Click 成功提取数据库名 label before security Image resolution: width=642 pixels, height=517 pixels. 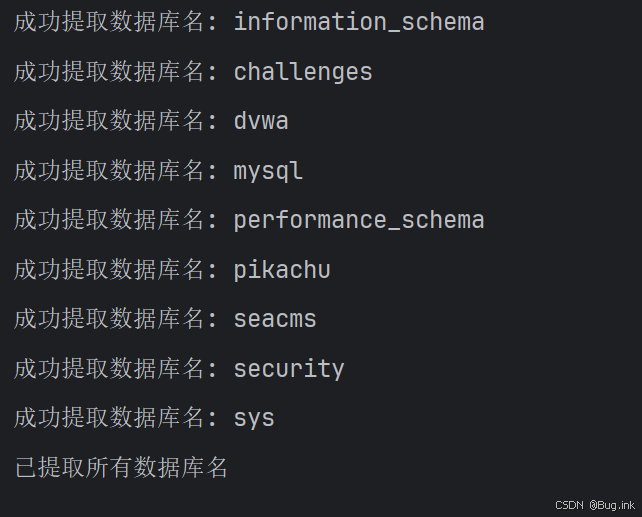coord(109,369)
